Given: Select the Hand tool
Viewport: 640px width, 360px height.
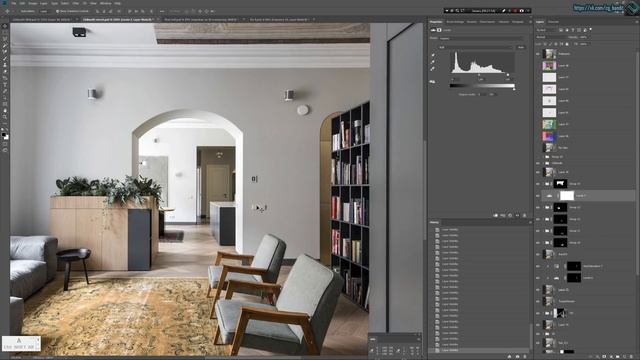Looking at the screenshot, I should (x=4, y=111).
